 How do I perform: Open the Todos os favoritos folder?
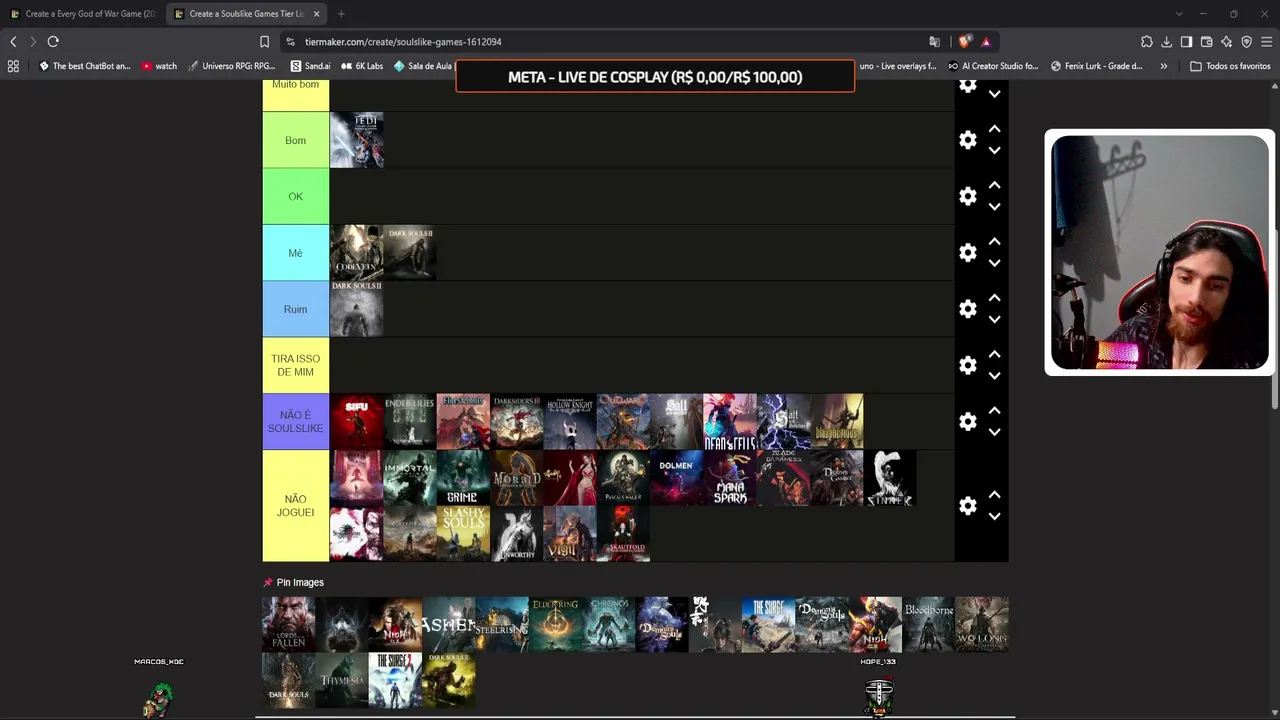(x=1230, y=66)
